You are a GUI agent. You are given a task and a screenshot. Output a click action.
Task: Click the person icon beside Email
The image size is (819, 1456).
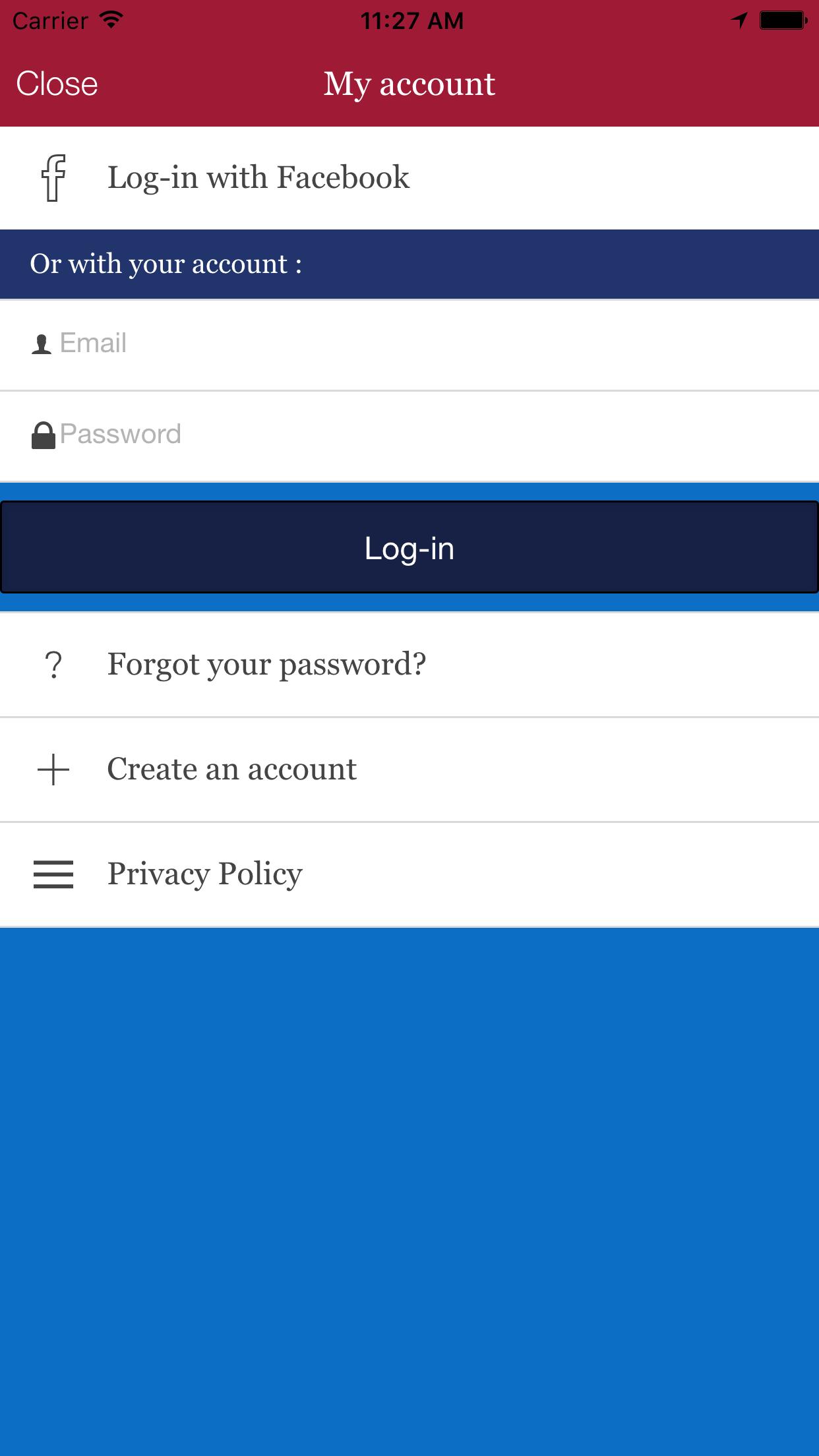click(x=42, y=344)
